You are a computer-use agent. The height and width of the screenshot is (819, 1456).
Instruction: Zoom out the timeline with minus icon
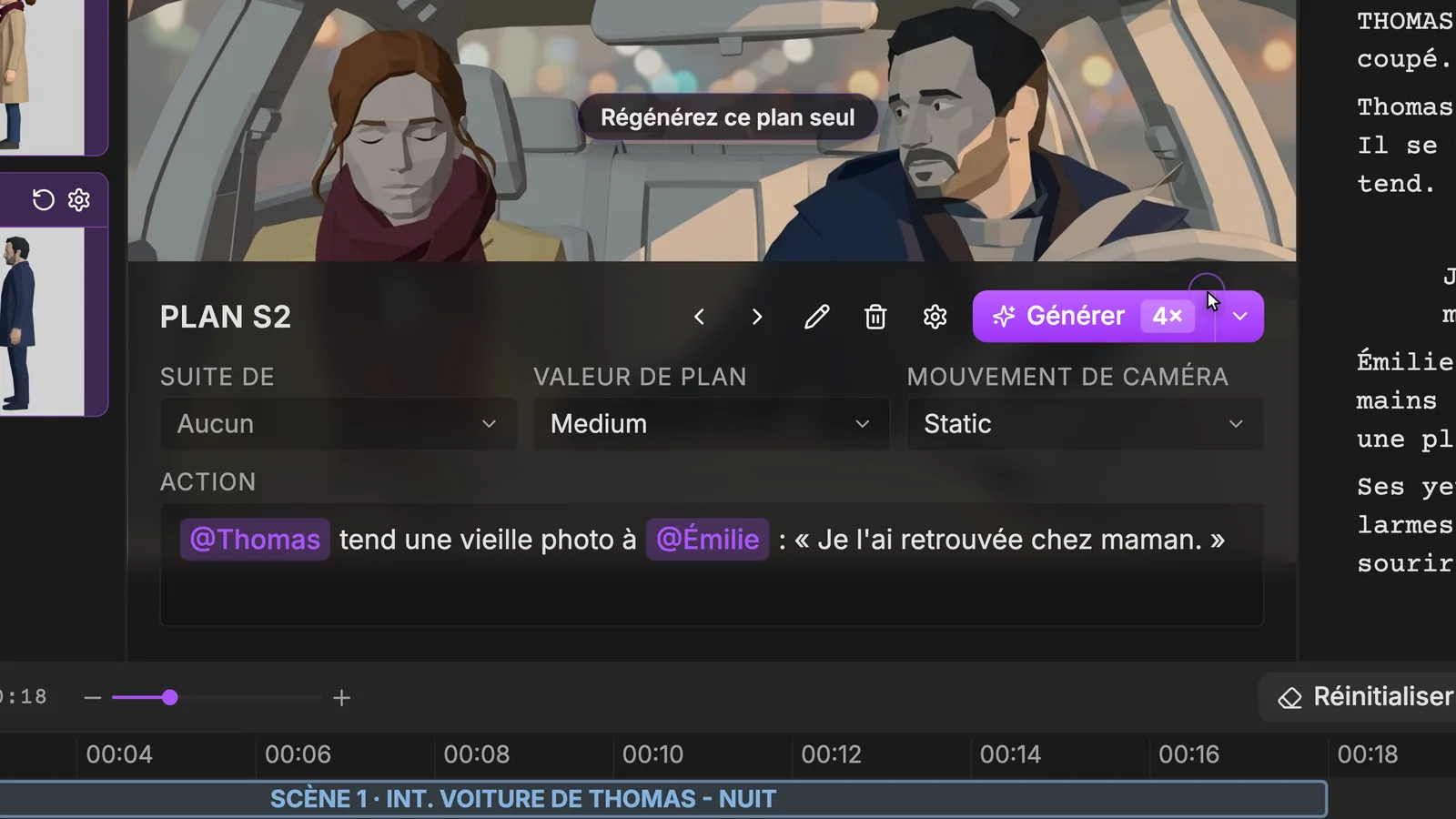click(x=92, y=698)
